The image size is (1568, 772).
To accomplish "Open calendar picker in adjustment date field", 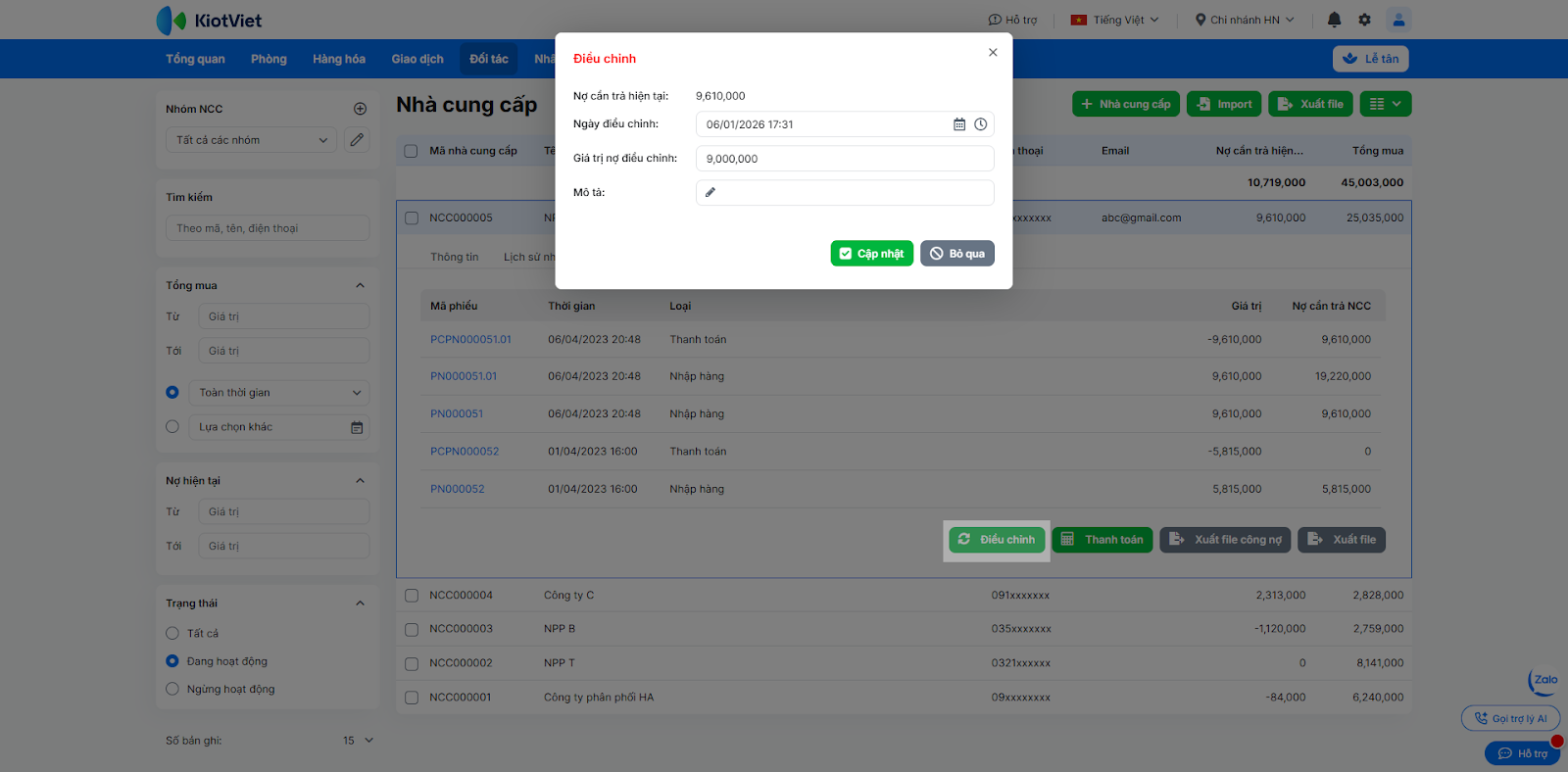I will click(x=959, y=124).
